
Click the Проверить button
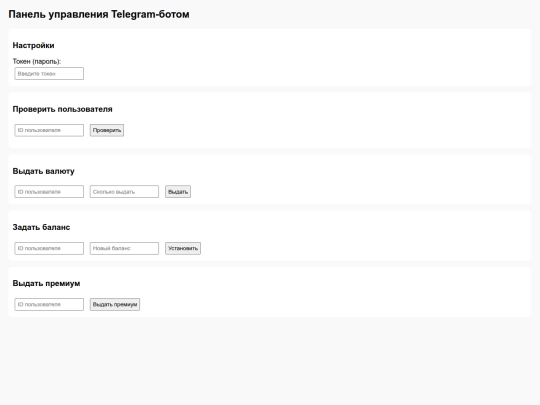pyautogui.click(x=107, y=130)
